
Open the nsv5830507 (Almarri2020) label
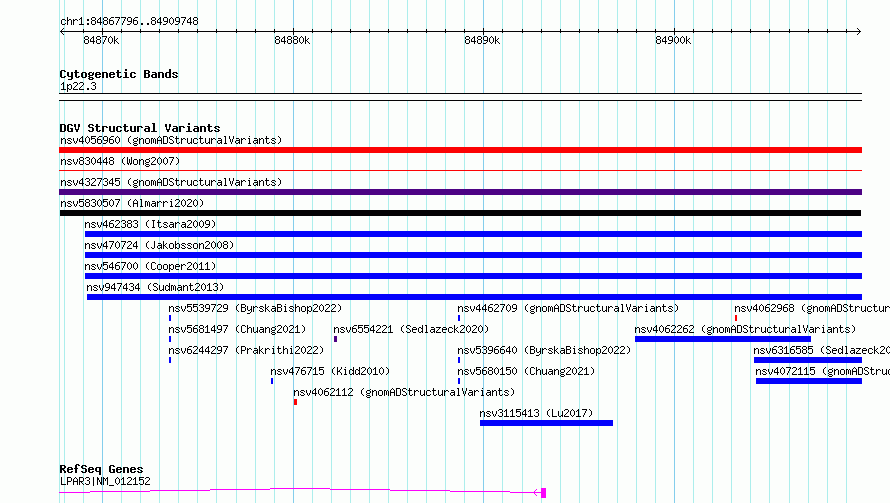(x=132, y=203)
